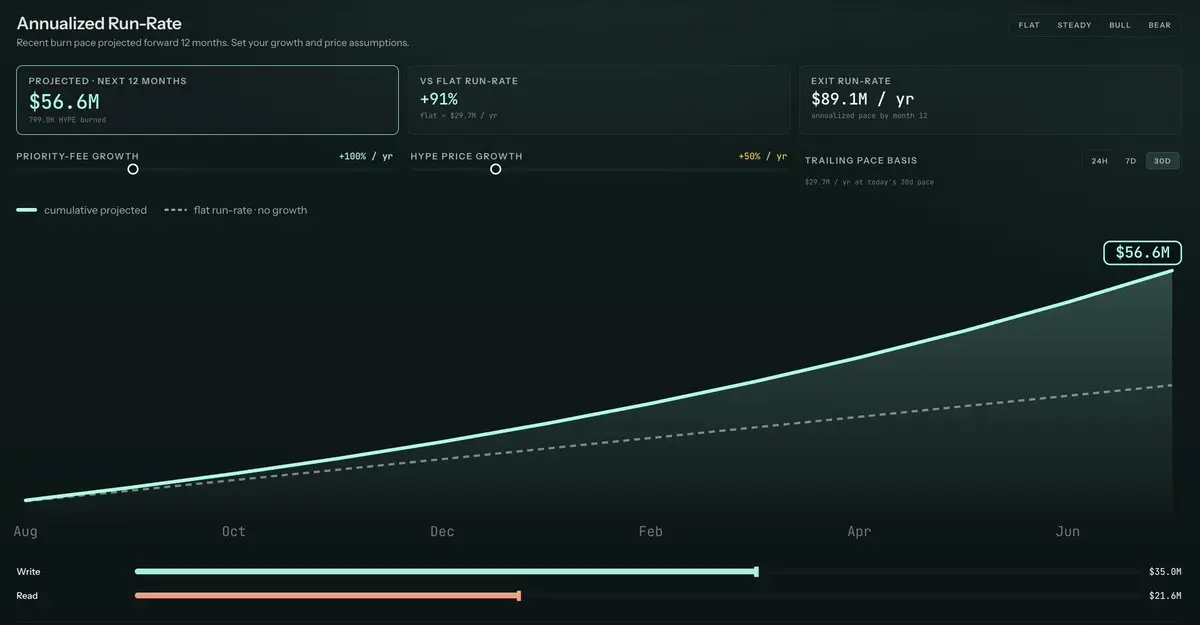Click the Exit Run-Rate card

tap(991, 100)
